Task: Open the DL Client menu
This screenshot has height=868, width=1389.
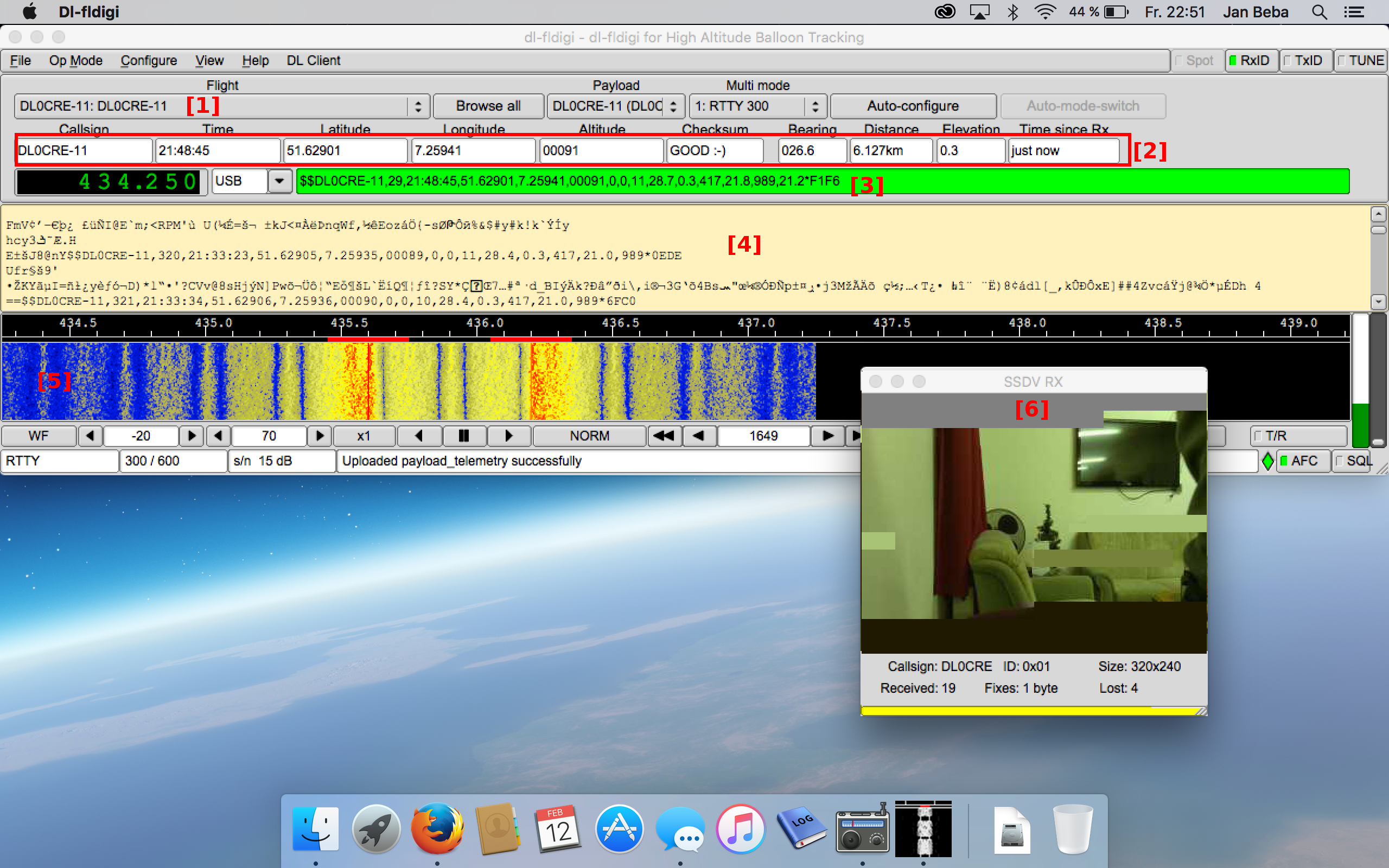Action: (314, 60)
